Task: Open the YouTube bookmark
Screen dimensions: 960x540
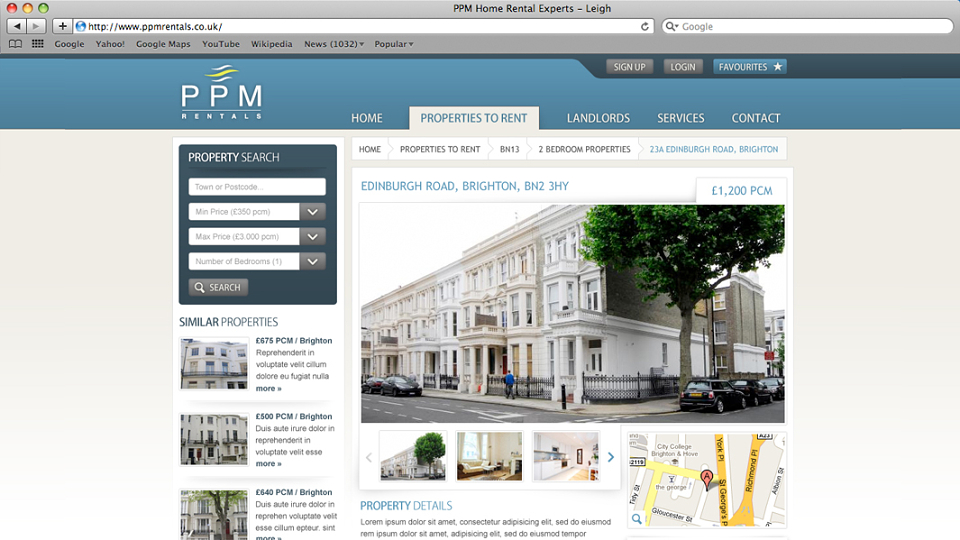Action: pyautogui.click(x=220, y=44)
